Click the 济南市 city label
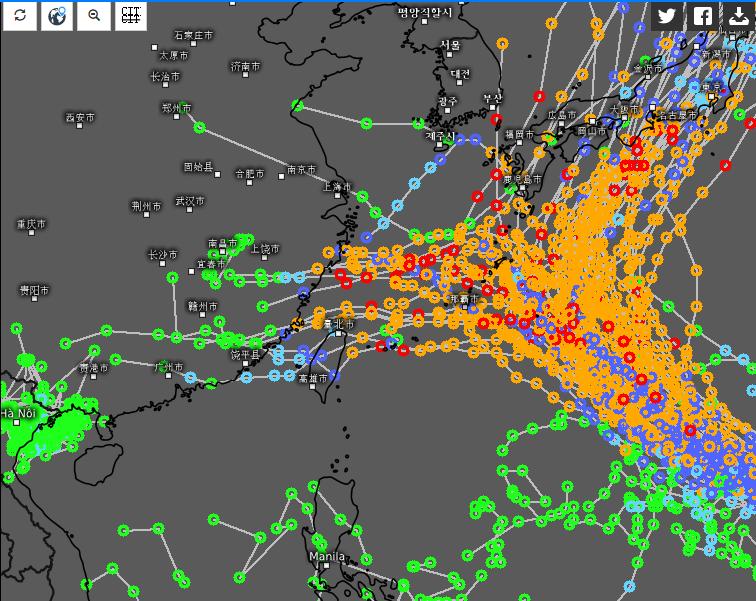This screenshot has height=601, width=756. pyautogui.click(x=245, y=66)
